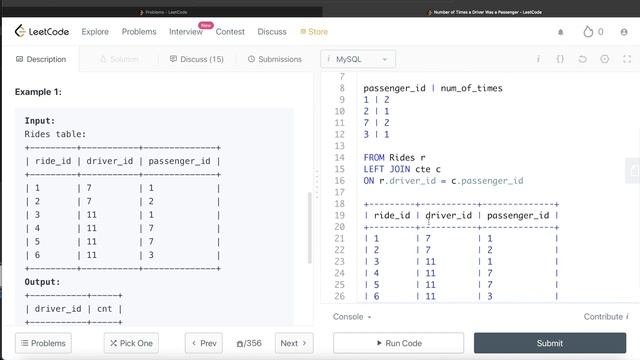The height and width of the screenshot is (360, 640).
Task: Click the Store bag icon
Action: [303, 31]
